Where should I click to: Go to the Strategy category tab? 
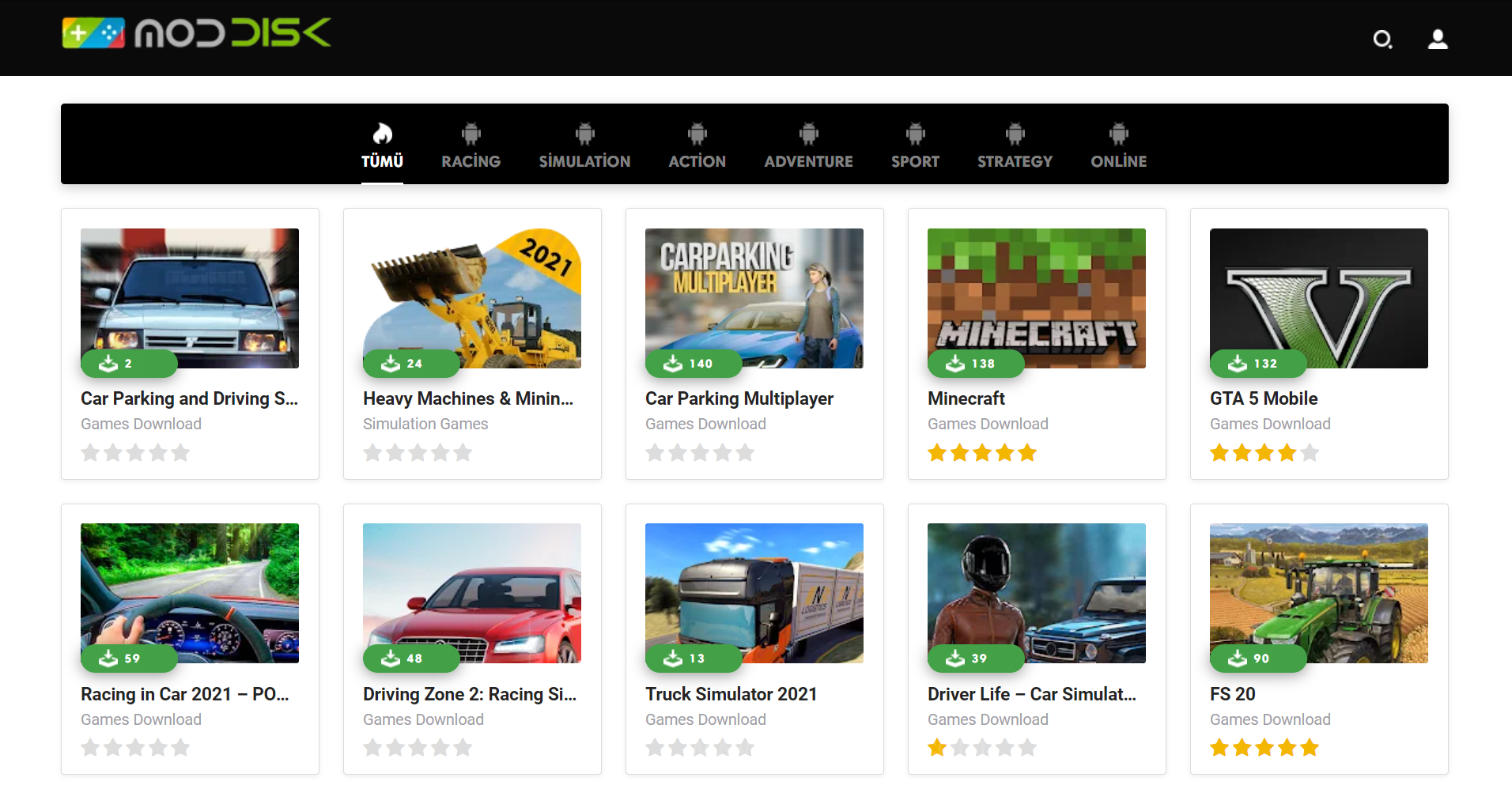coord(1015,161)
